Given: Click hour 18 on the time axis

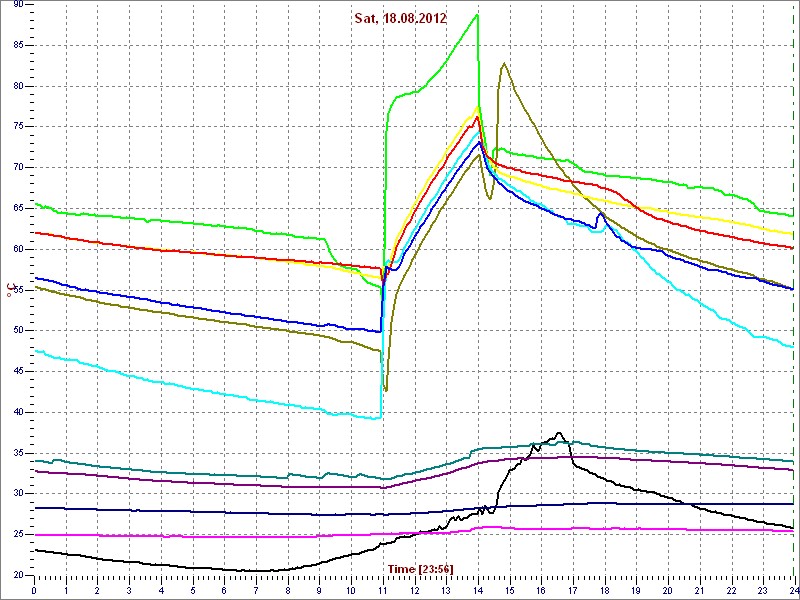Looking at the screenshot, I should click(x=605, y=590).
